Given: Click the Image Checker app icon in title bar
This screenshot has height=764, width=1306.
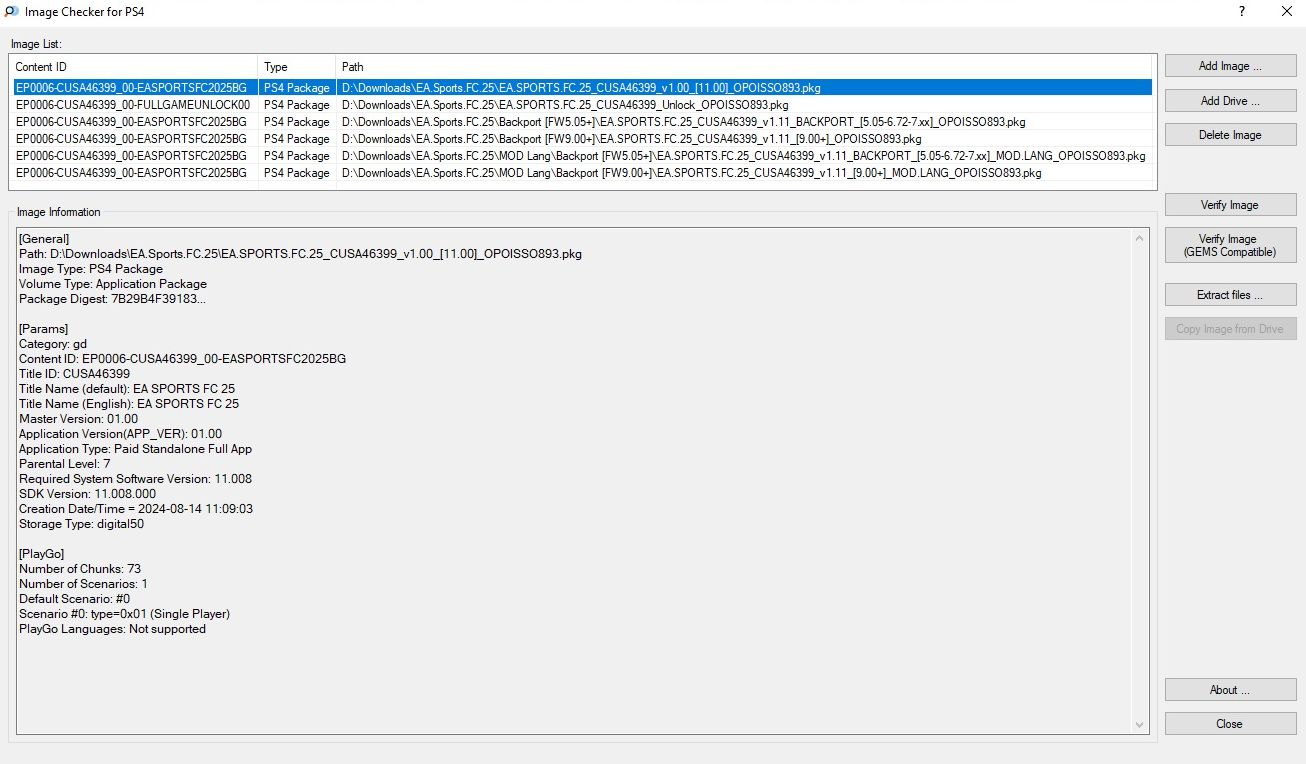Looking at the screenshot, I should pyautogui.click(x=12, y=12).
